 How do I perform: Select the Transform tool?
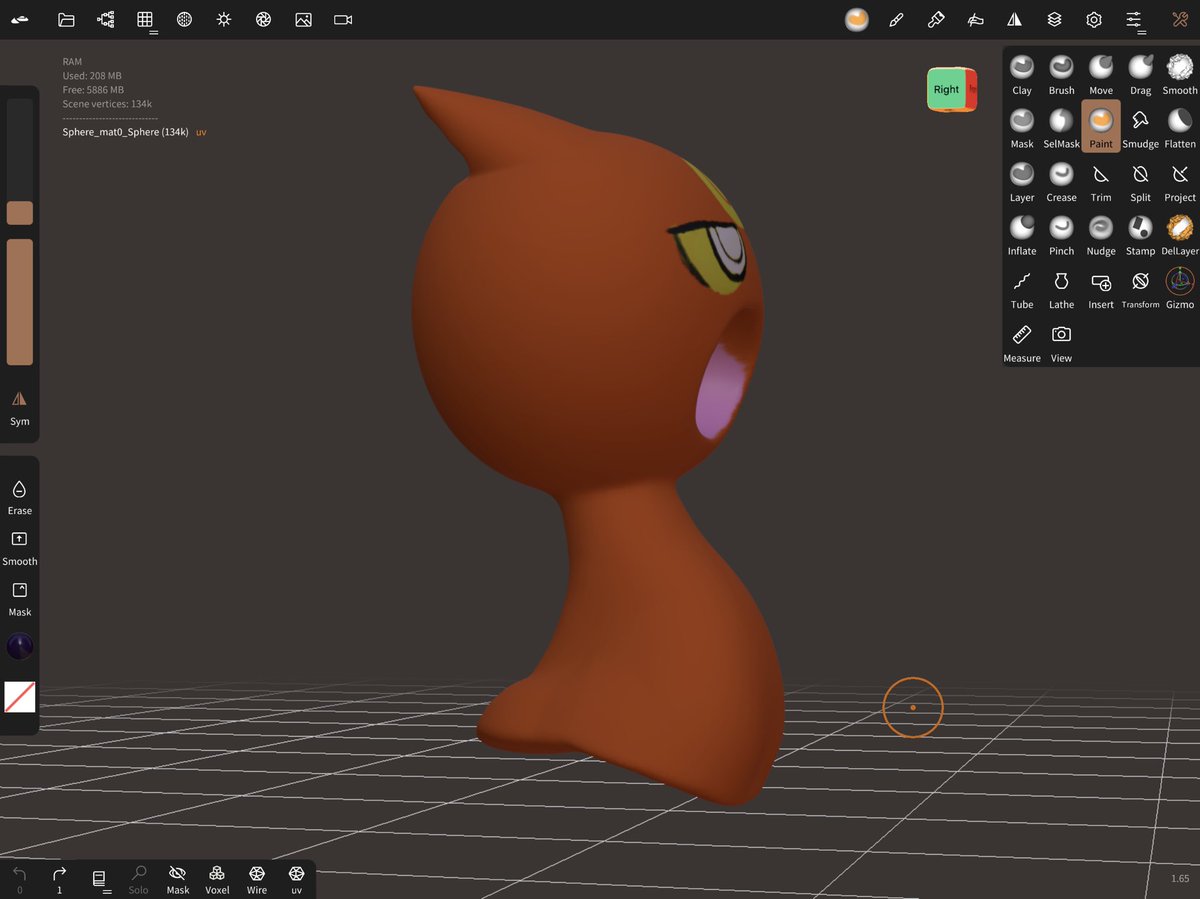[1140, 290]
